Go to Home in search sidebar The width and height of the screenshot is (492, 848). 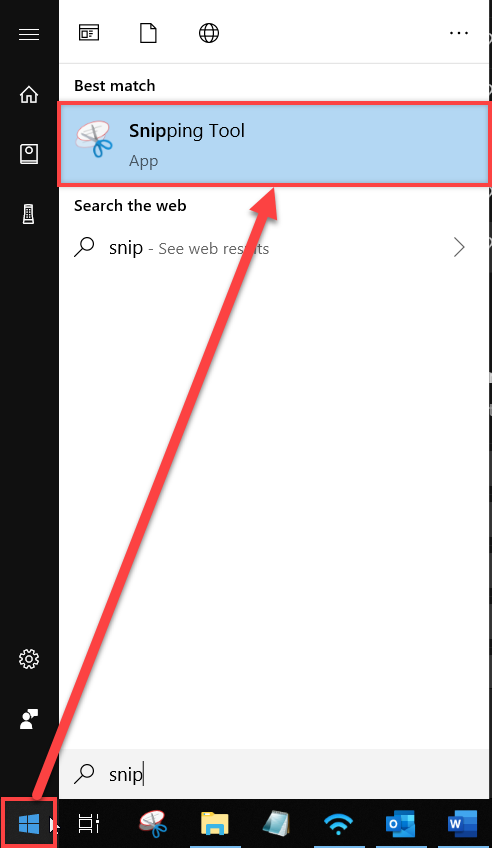[x=29, y=95]
